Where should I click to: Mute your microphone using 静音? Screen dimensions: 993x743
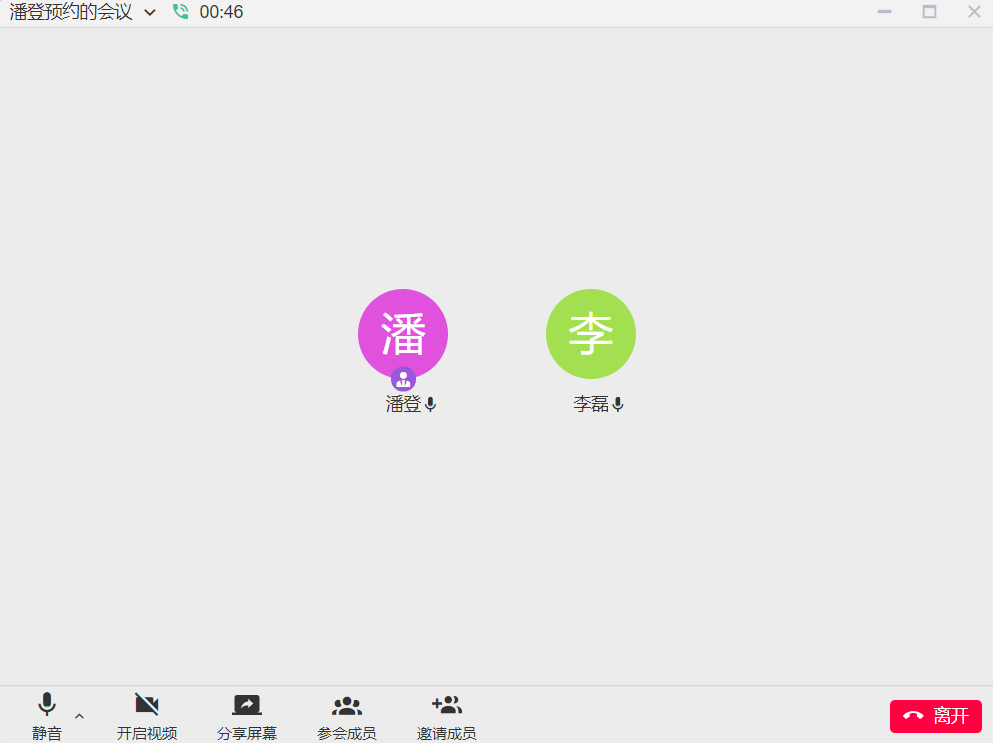[47, 715]
